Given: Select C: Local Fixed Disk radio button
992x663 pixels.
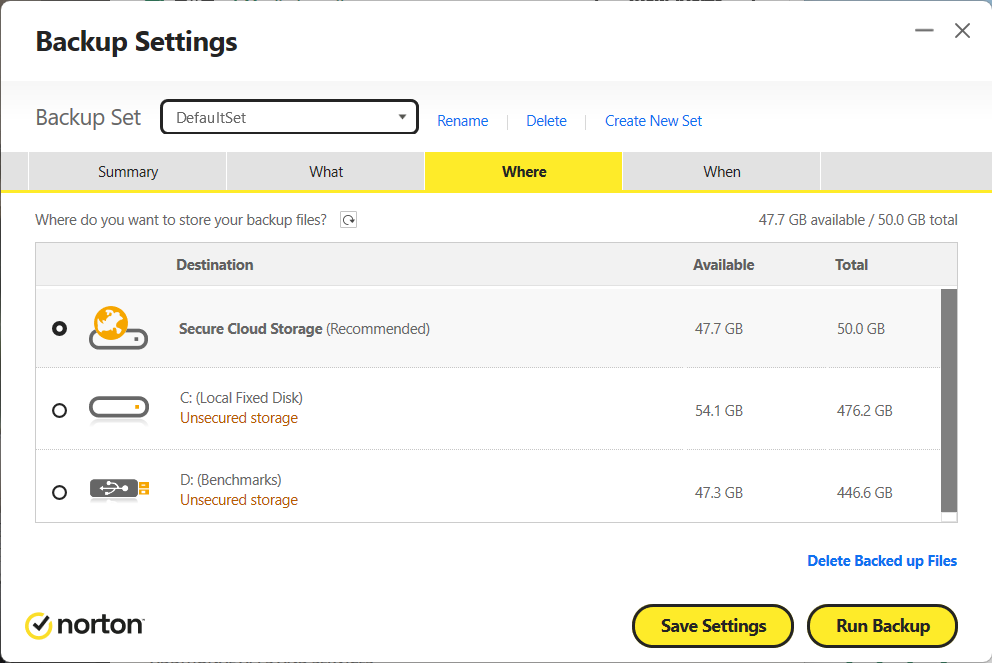Looking at the screenshot, I should (x=59, y=411).
